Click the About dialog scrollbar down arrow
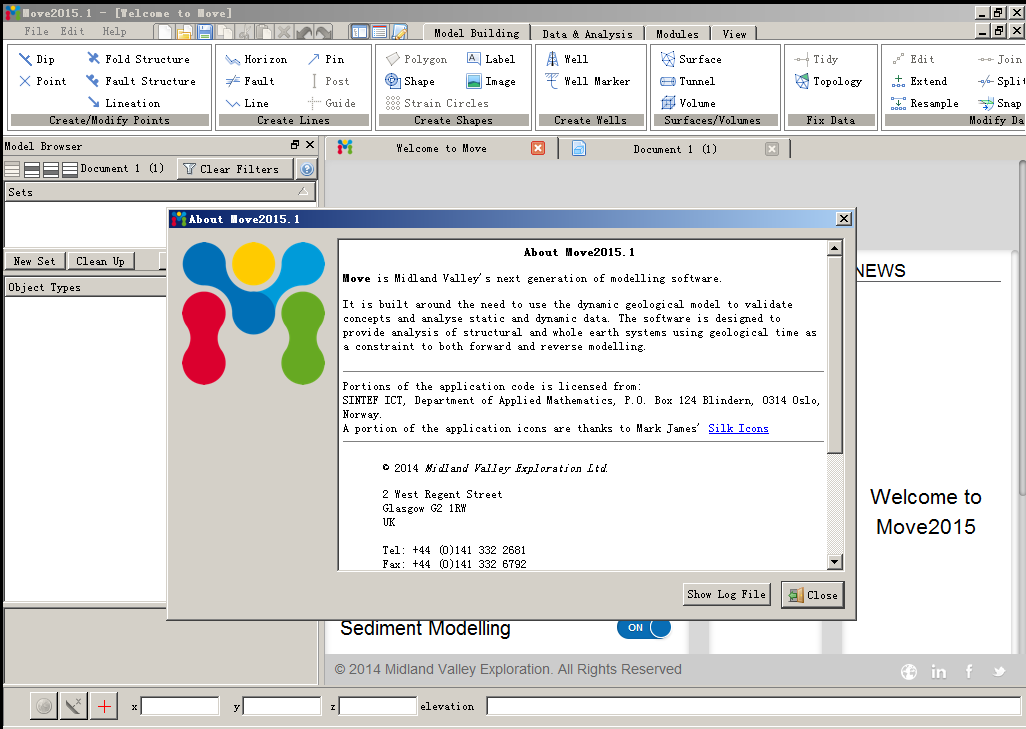The height and width of the screenshot is (729, 1026). coord(834,561)
